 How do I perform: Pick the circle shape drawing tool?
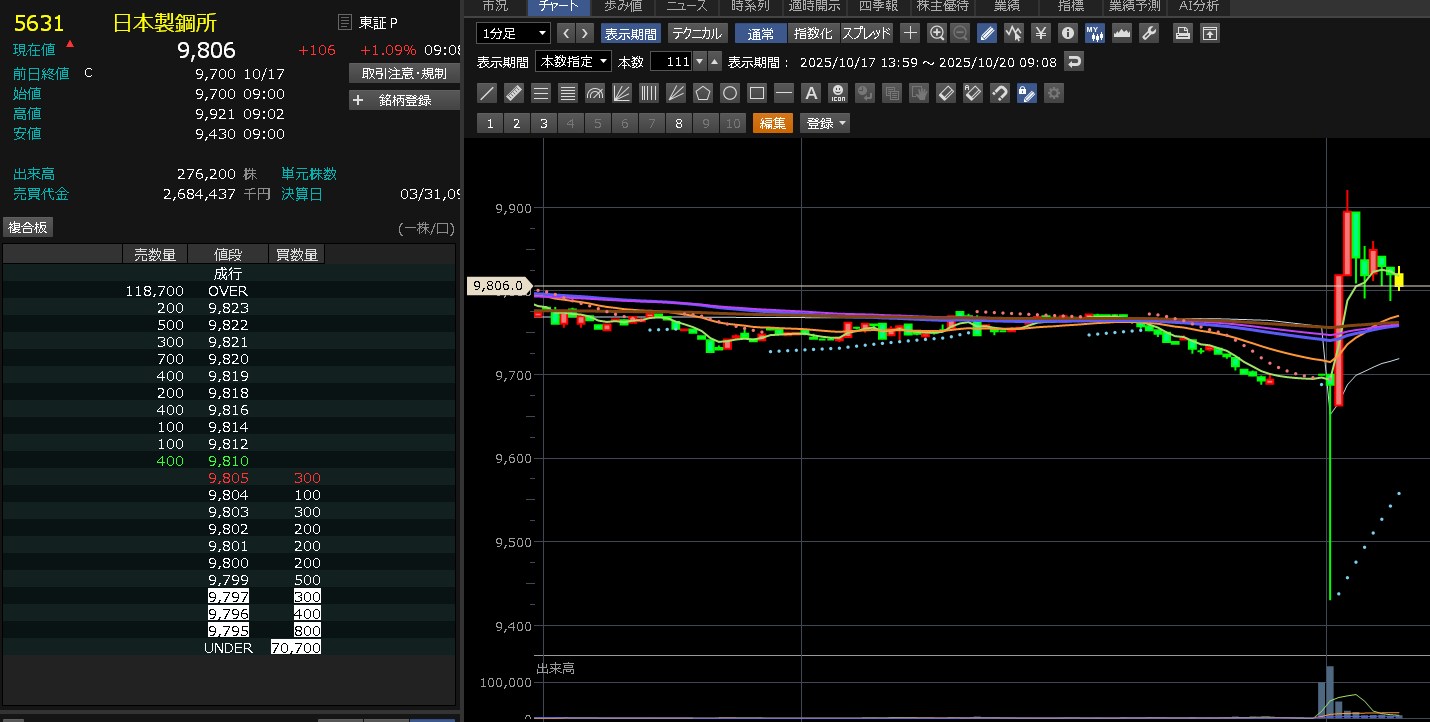(730, 93)
